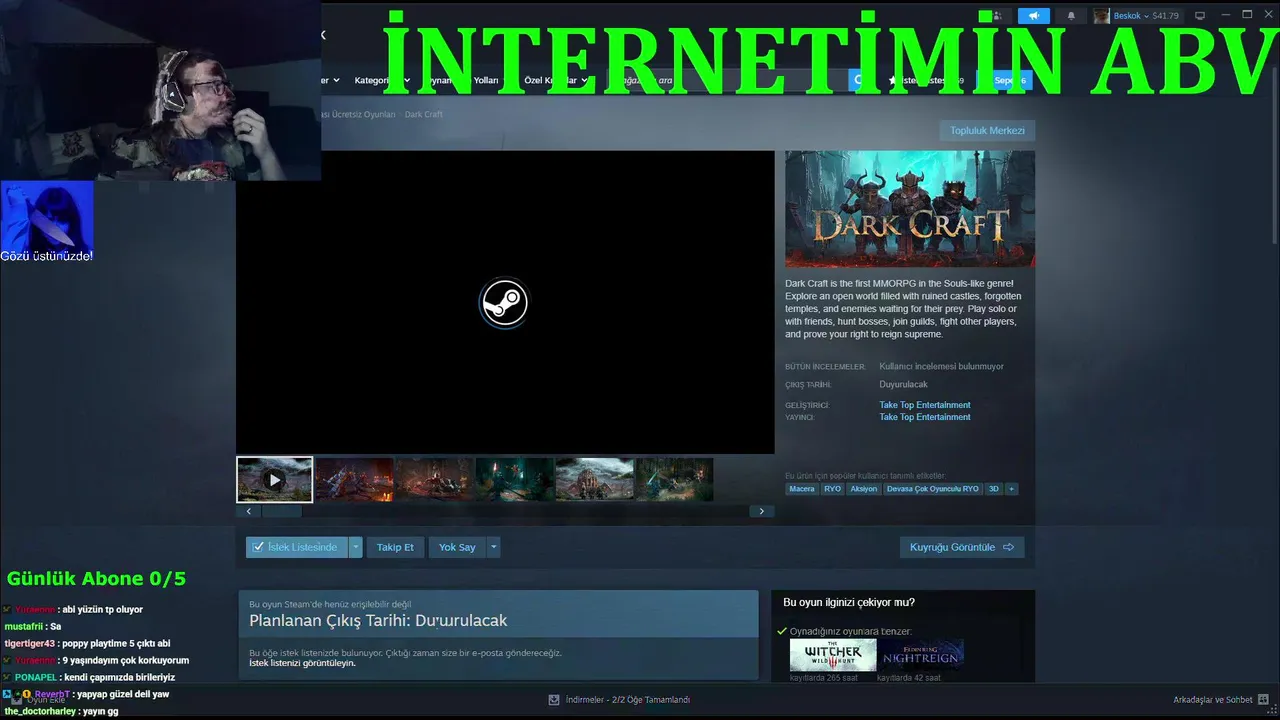Select the third screenshot thumbnail
Image resolution: width=1280 pixels, height=720 pixels.
[434, 480]
